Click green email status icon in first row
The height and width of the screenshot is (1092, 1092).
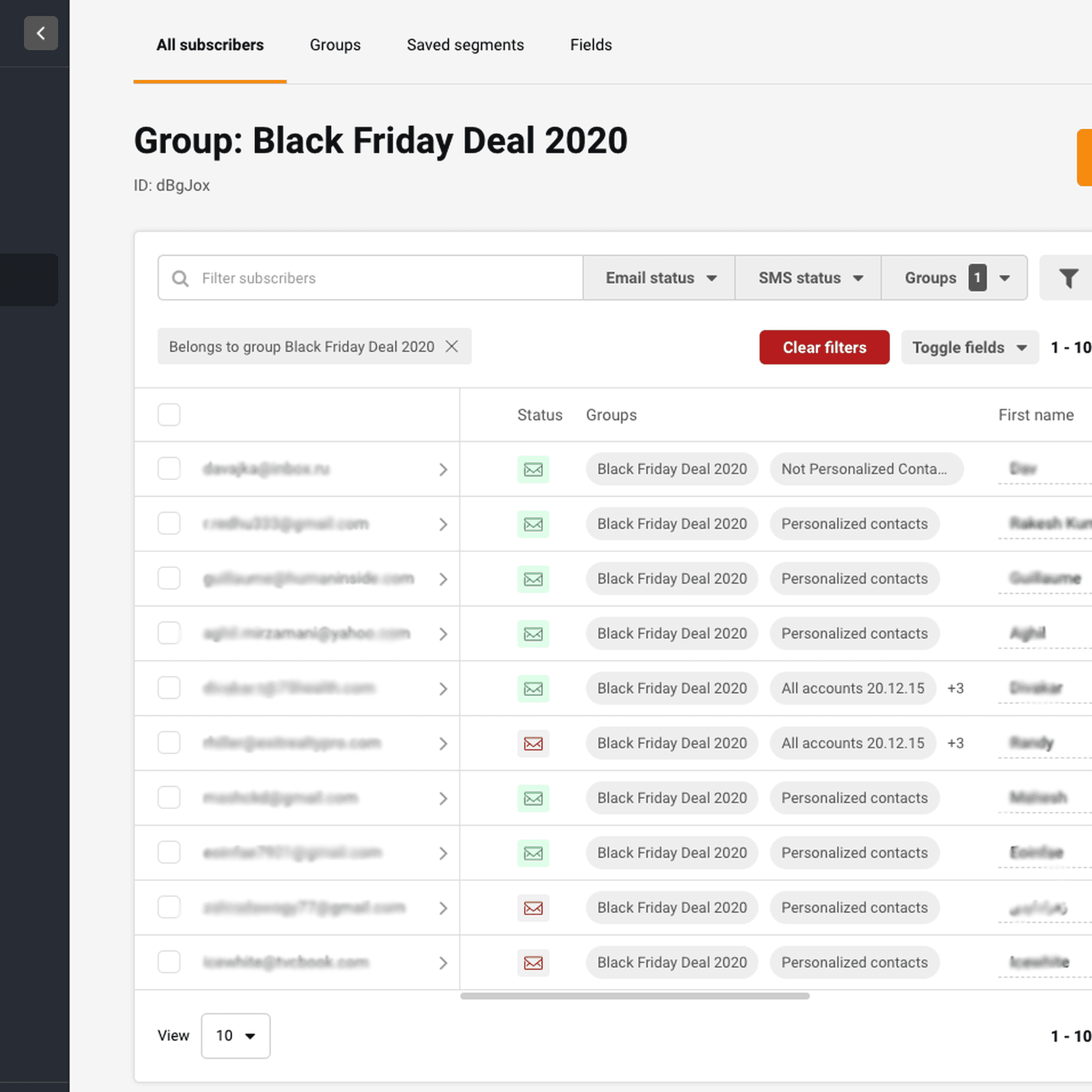point(533,469)
